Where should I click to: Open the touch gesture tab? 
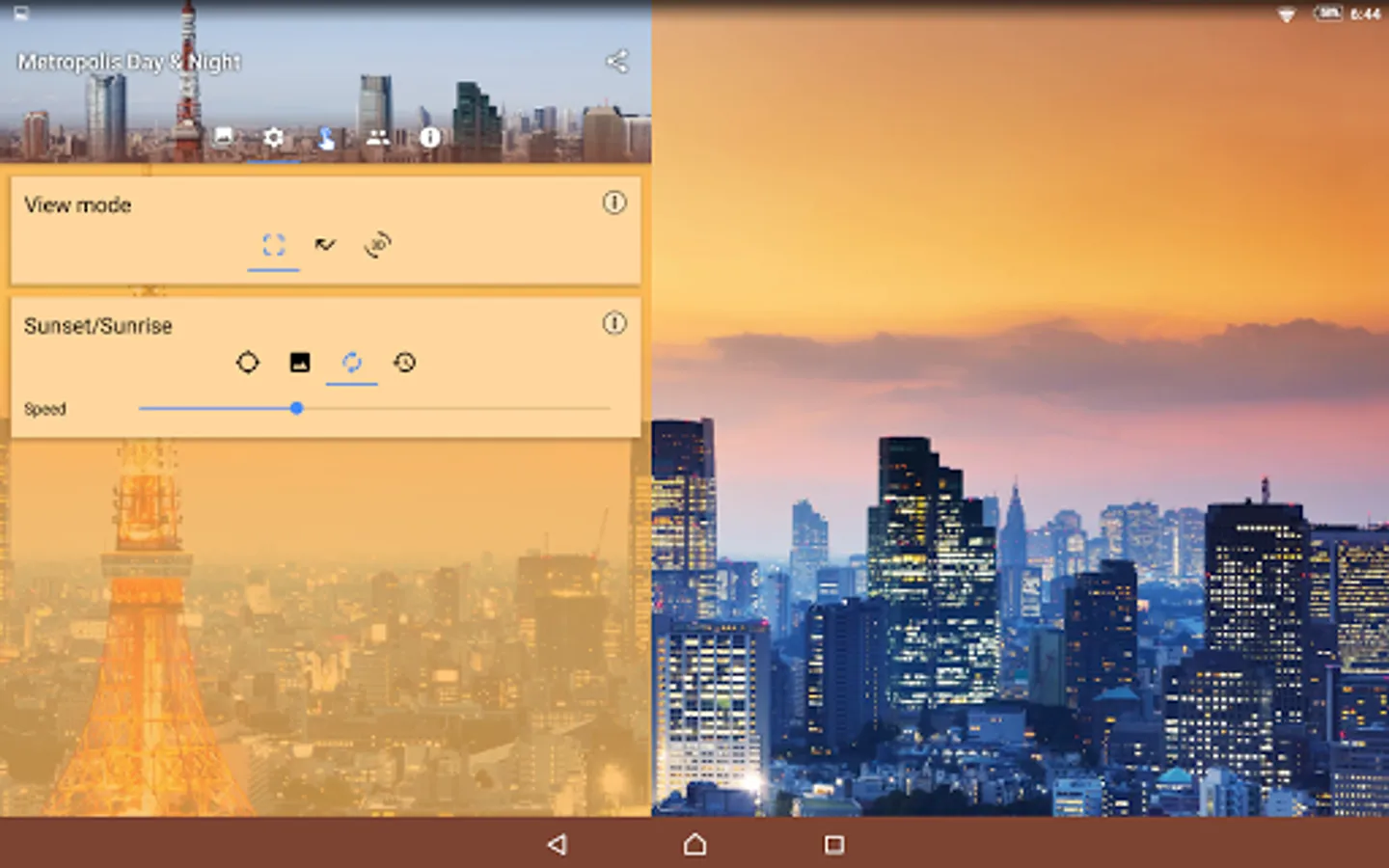pyautogui.click(x=326, y=137)
